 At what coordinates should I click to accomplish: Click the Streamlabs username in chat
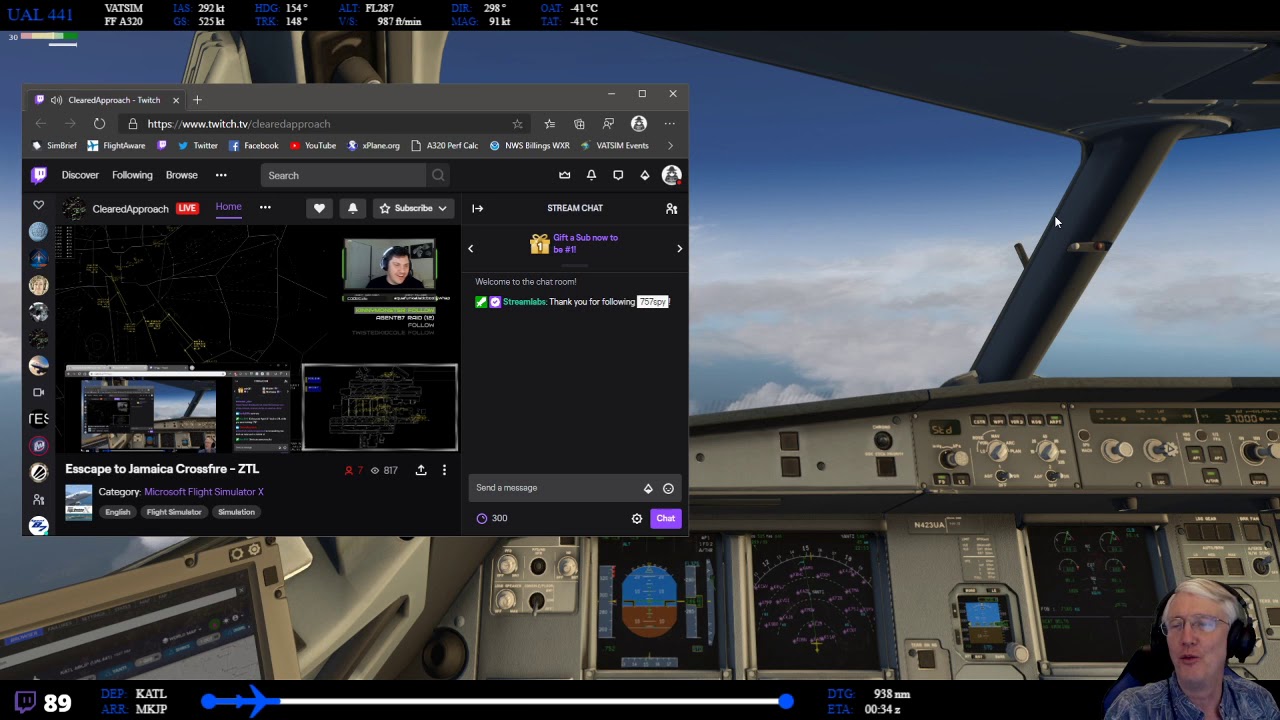(524, 302)
